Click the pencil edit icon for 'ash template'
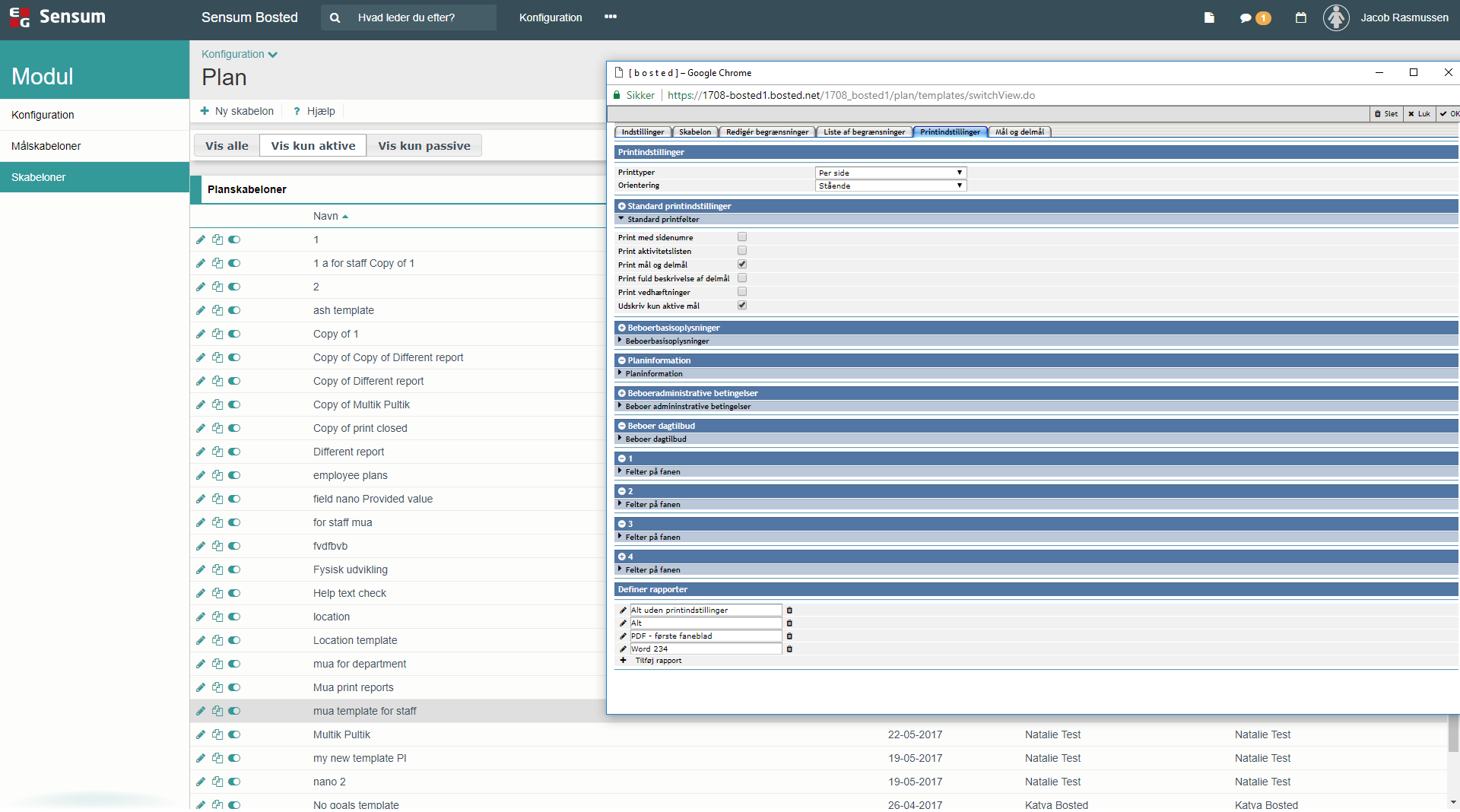1460x812 pixels. 201,310
